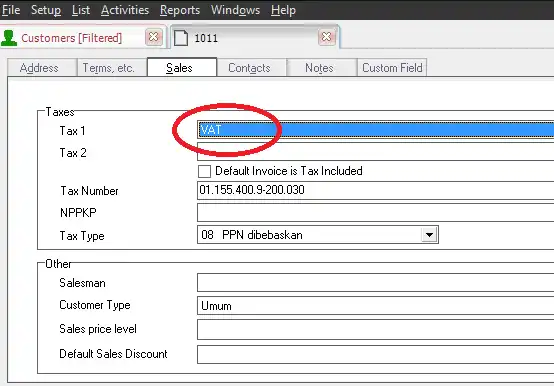This screenshot has height=386, width=554.
Task: Click the Salesman field
Action: click(376, 283)
